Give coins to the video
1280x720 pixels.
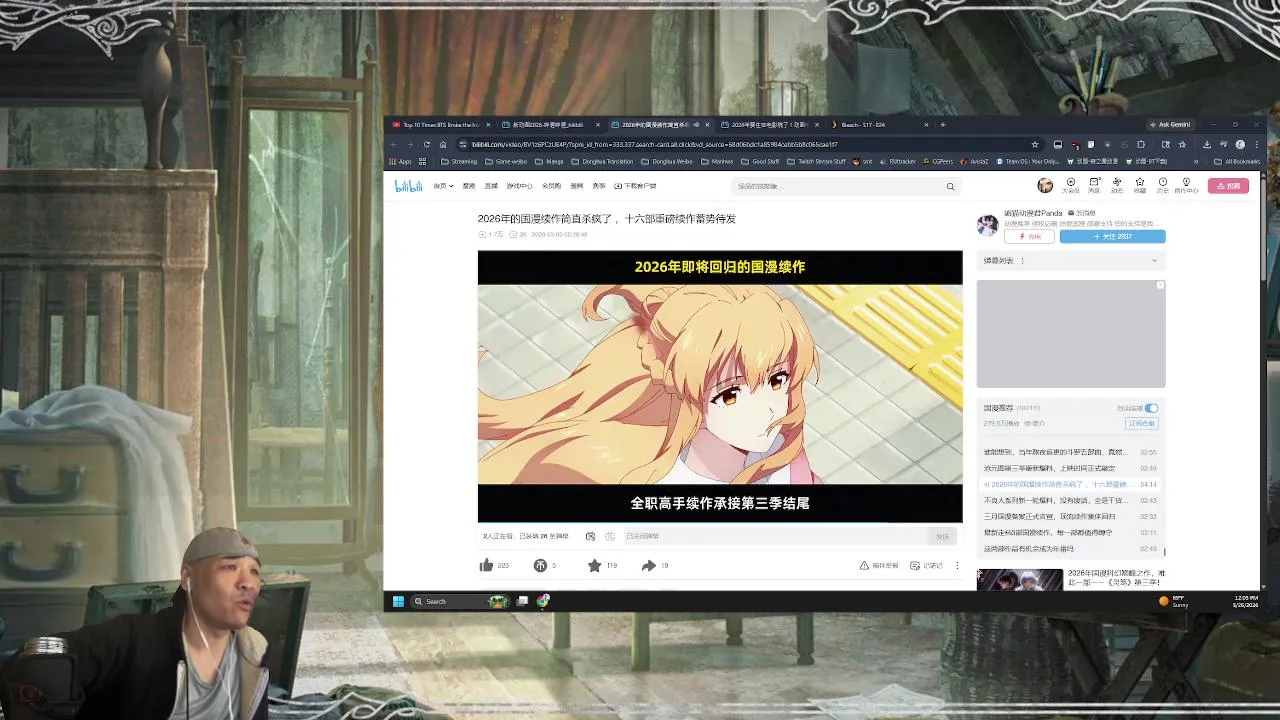pos(540,565)
